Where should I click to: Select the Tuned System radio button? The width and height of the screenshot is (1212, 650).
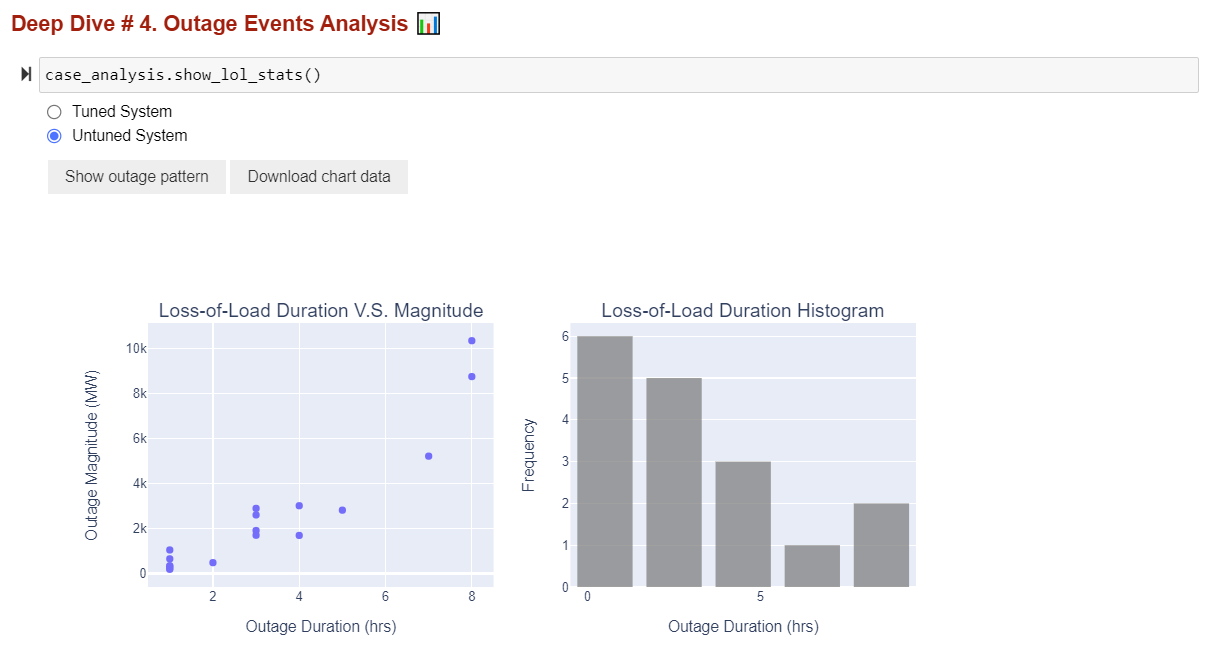point(54,112)
